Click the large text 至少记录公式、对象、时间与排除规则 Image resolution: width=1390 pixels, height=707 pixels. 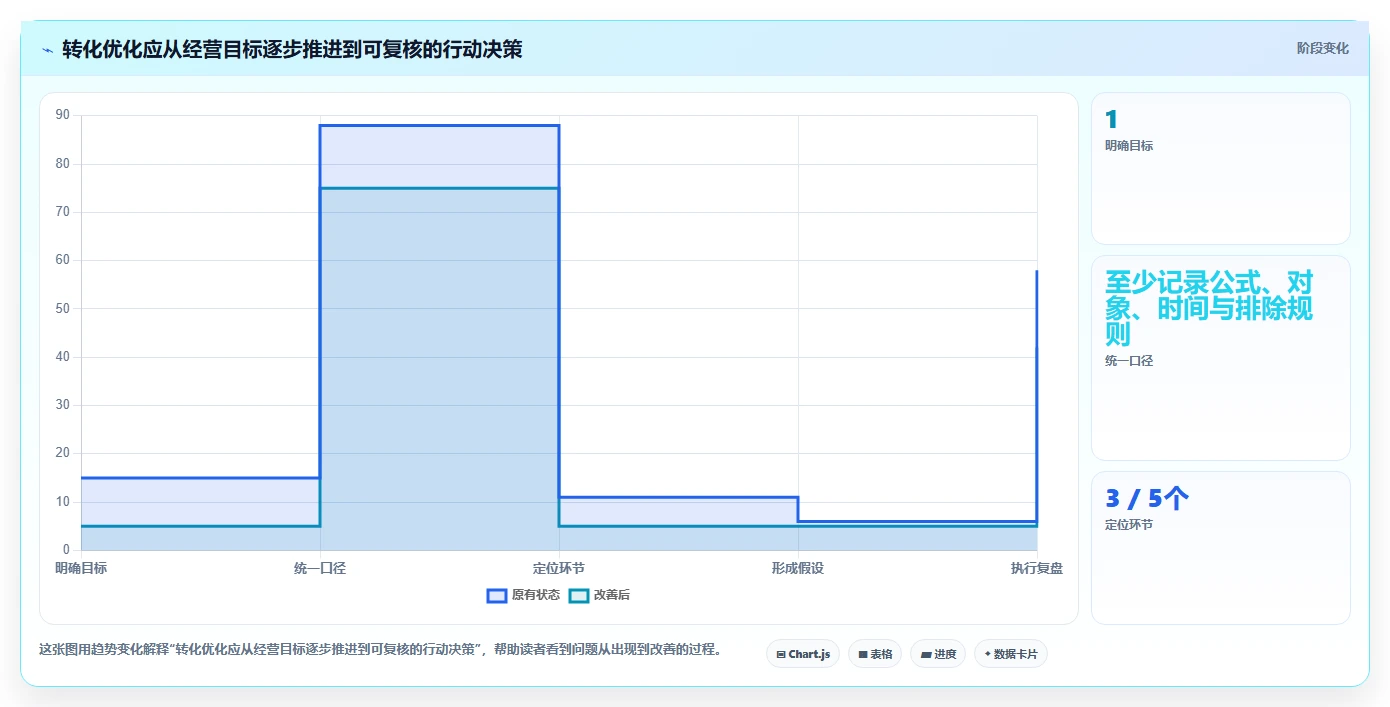point(1209,307)
